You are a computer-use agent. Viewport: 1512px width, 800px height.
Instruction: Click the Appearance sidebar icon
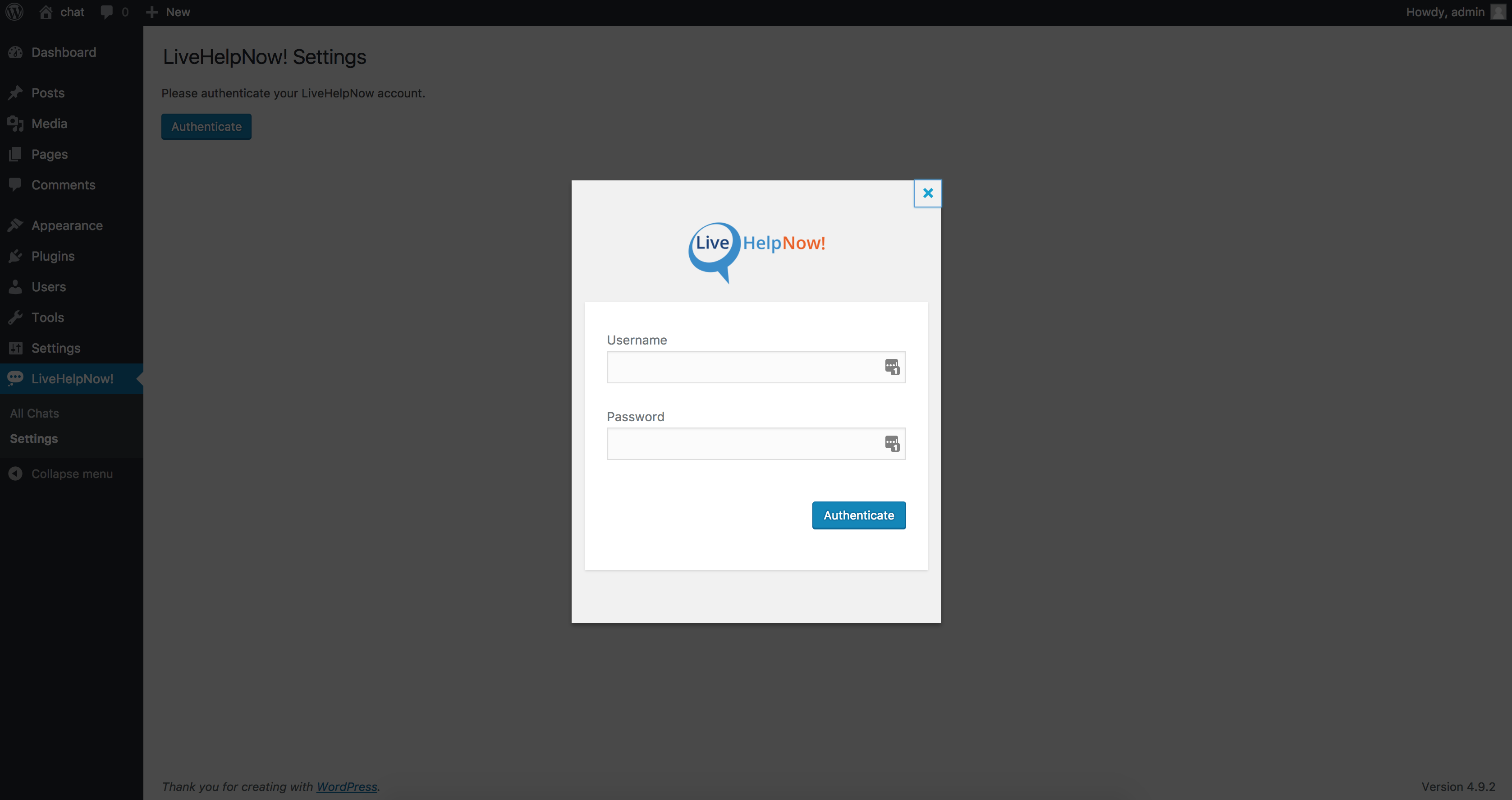point(15,225)
